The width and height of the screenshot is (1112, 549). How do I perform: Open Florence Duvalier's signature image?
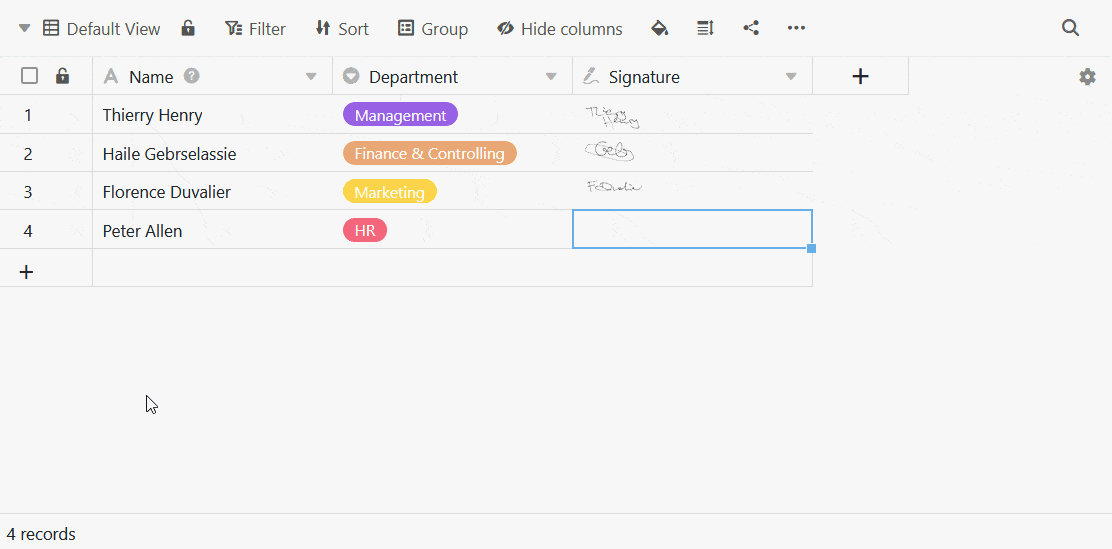coord(613,187)
